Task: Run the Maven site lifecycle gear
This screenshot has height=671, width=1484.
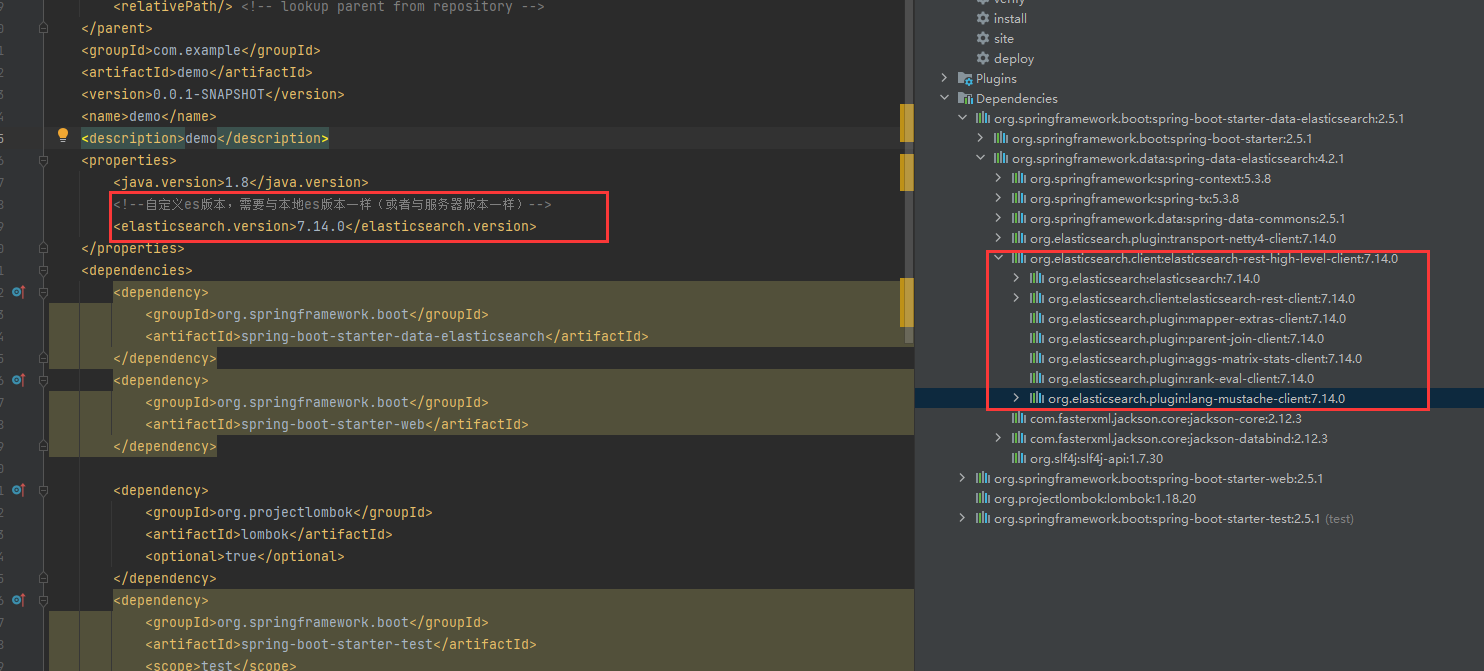Action: tap(983, 38)
